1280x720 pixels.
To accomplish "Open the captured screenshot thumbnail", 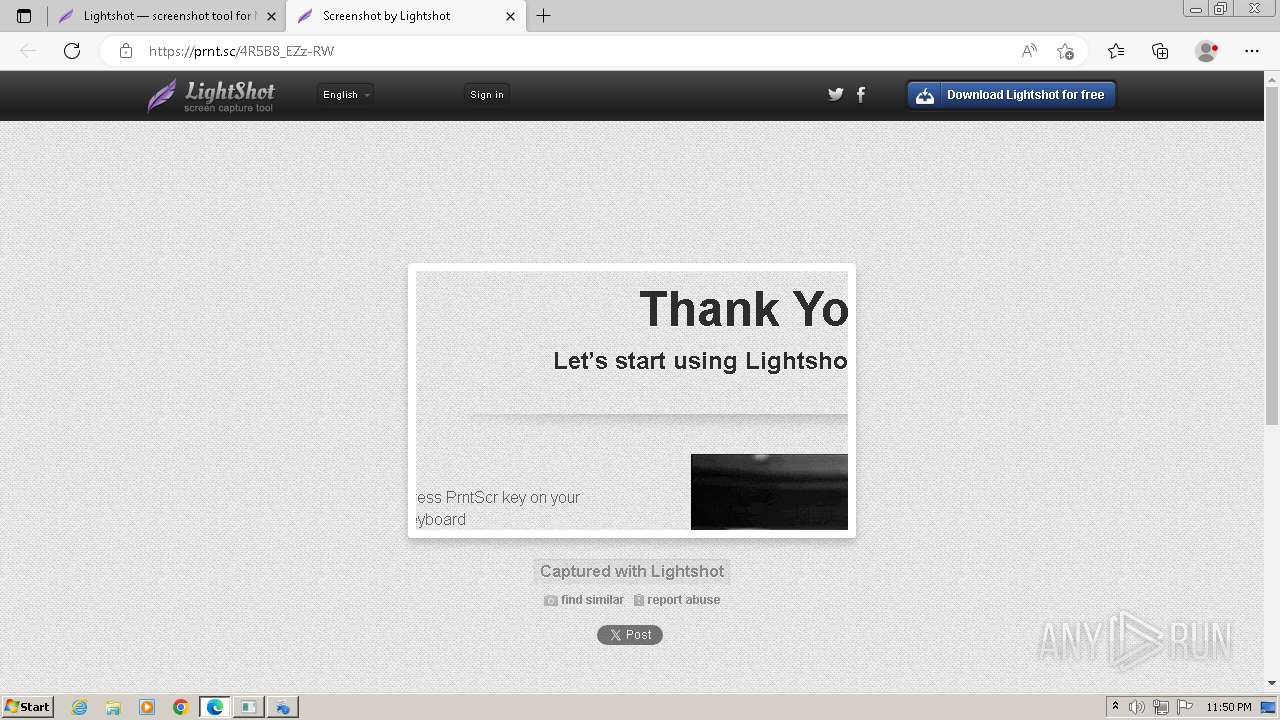I will click(x=632, y=400).
